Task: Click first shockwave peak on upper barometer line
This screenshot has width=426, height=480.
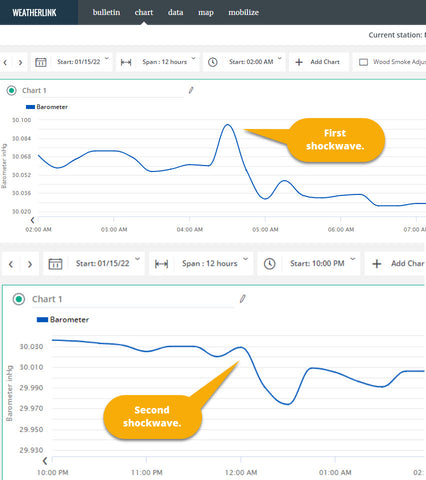Action: [x=228, y=125]
